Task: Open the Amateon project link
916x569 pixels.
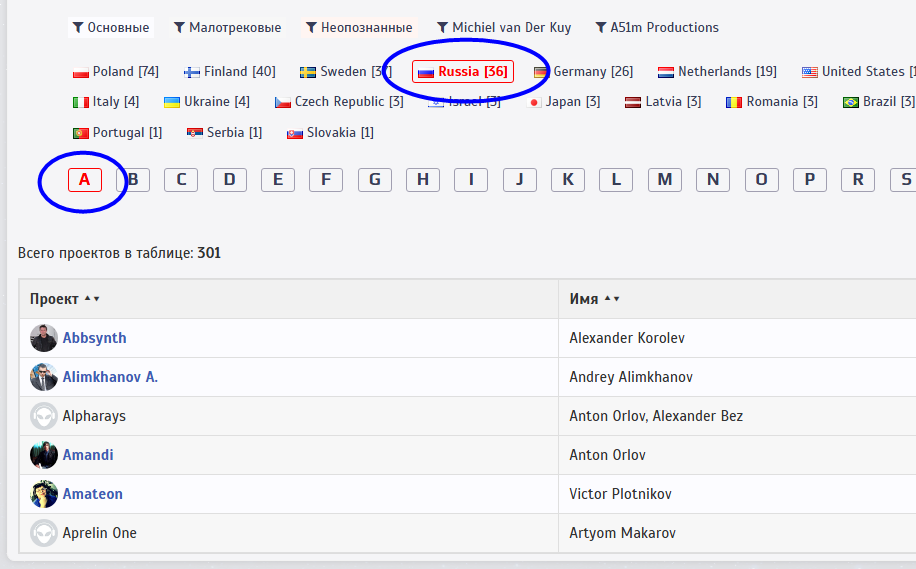Action: click(93, 494)
